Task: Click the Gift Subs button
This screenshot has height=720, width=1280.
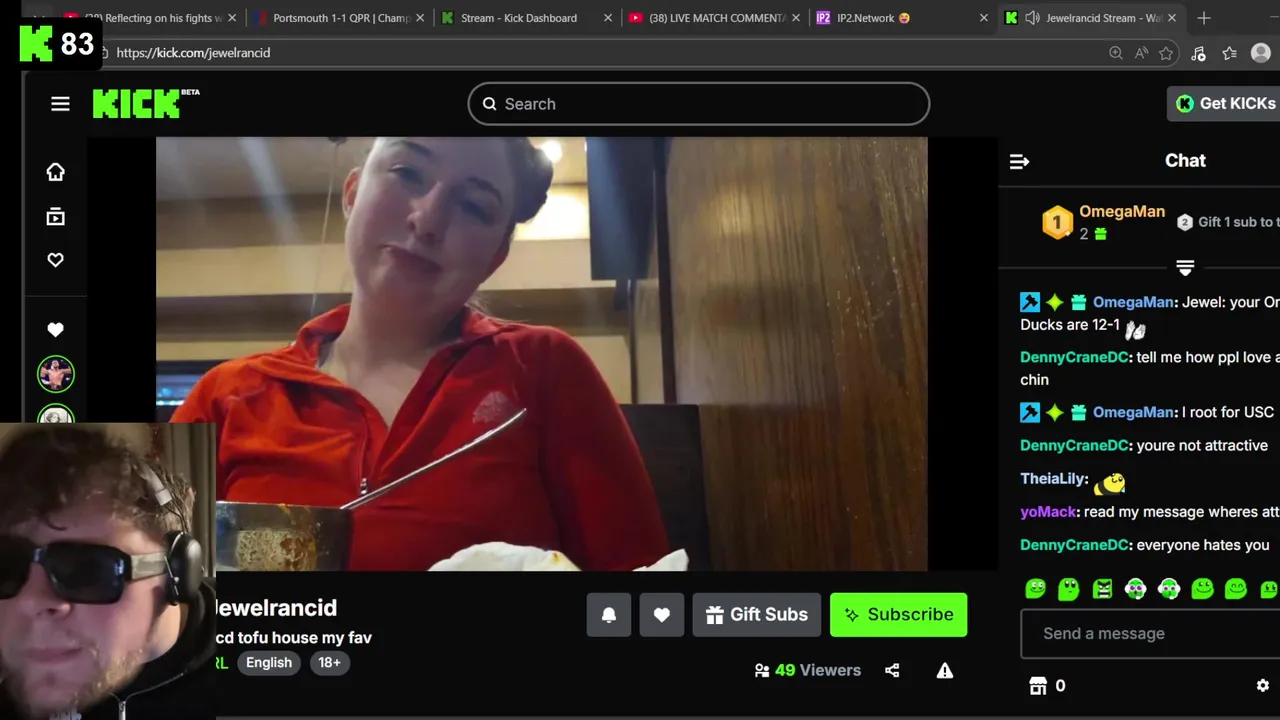Action: click(x=757, y=615)
